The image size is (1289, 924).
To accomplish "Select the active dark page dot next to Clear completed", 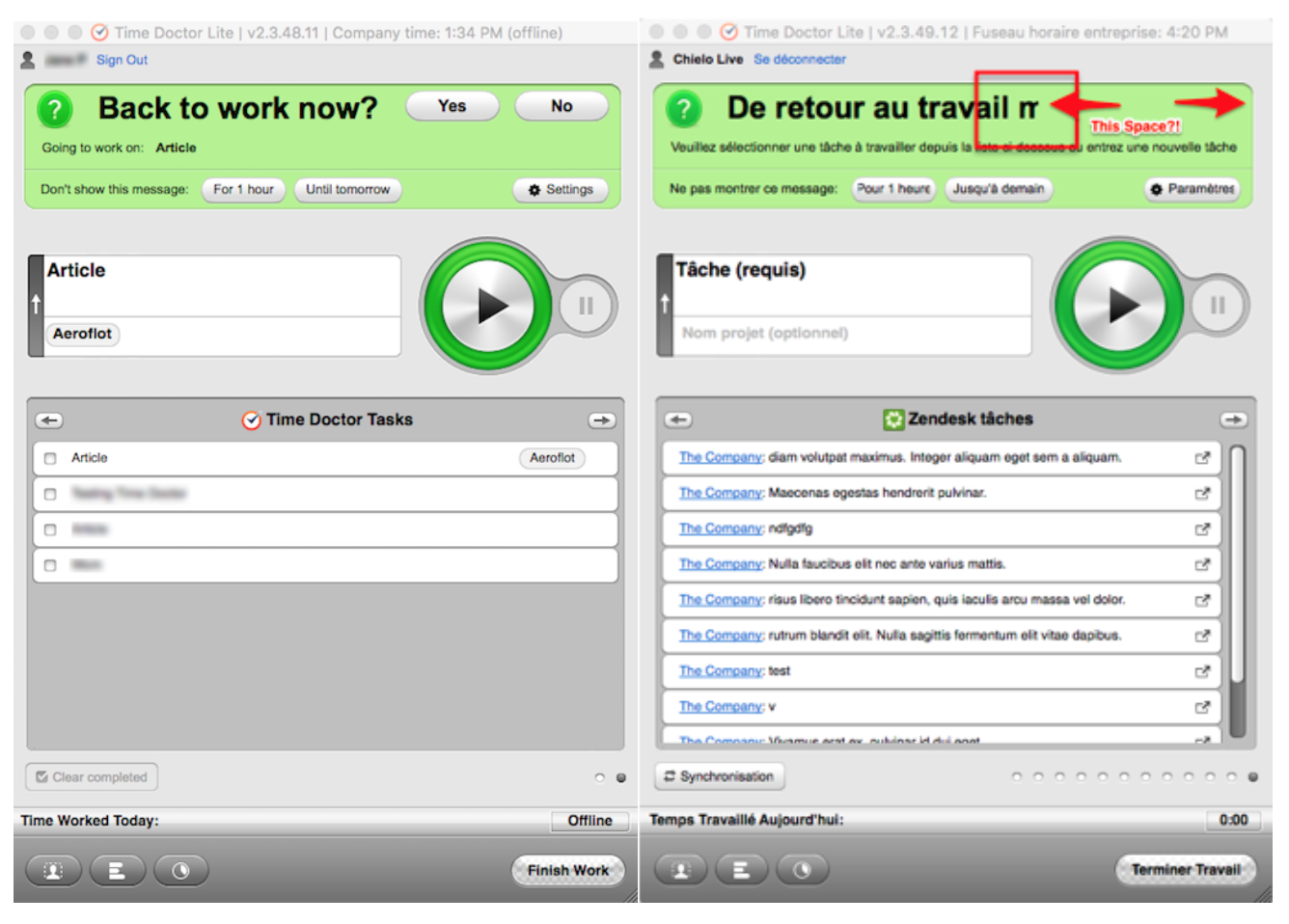I will click(621, 777).
